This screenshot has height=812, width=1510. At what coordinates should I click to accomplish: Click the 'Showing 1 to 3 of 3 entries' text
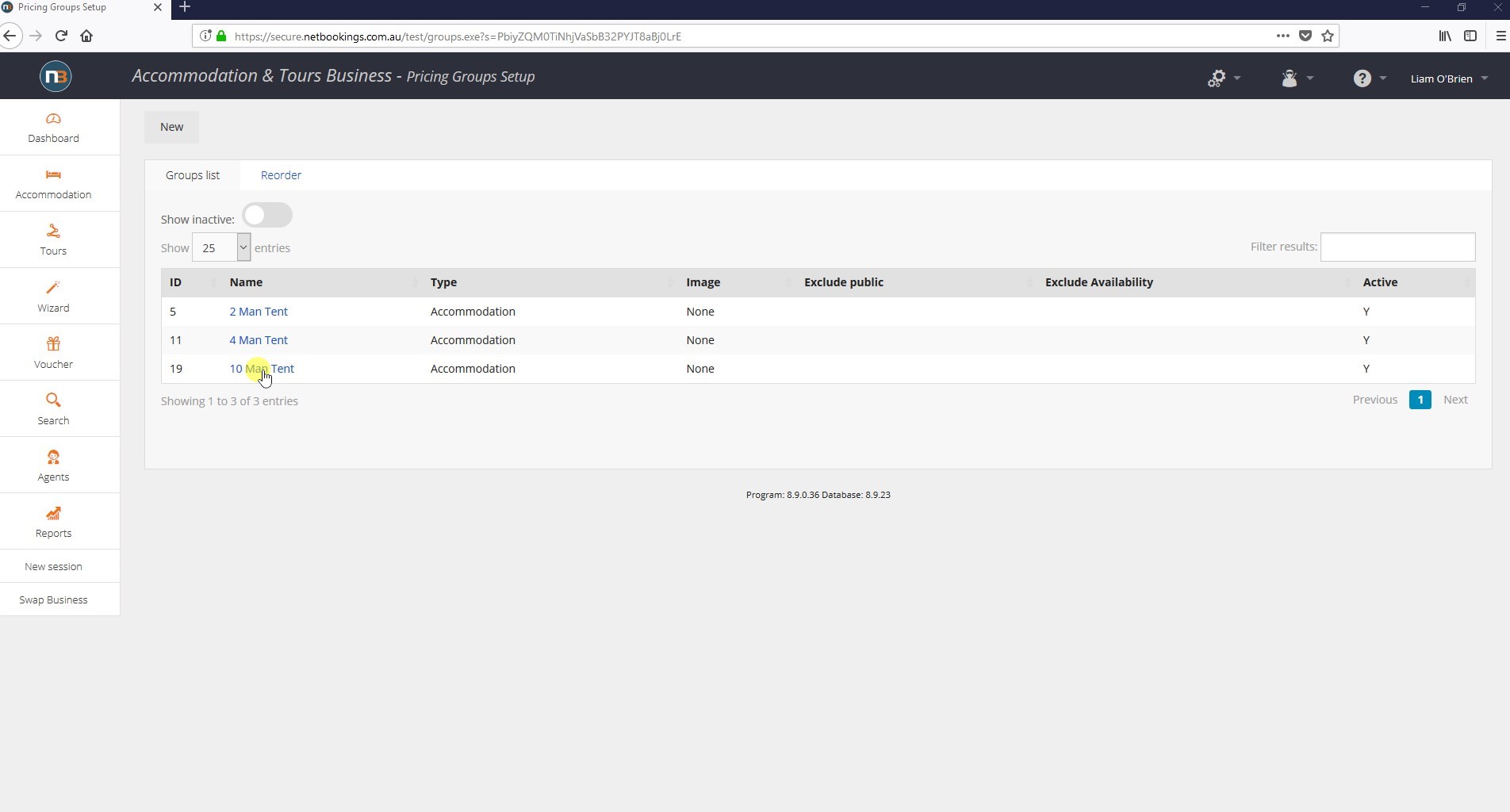[229, 401]
